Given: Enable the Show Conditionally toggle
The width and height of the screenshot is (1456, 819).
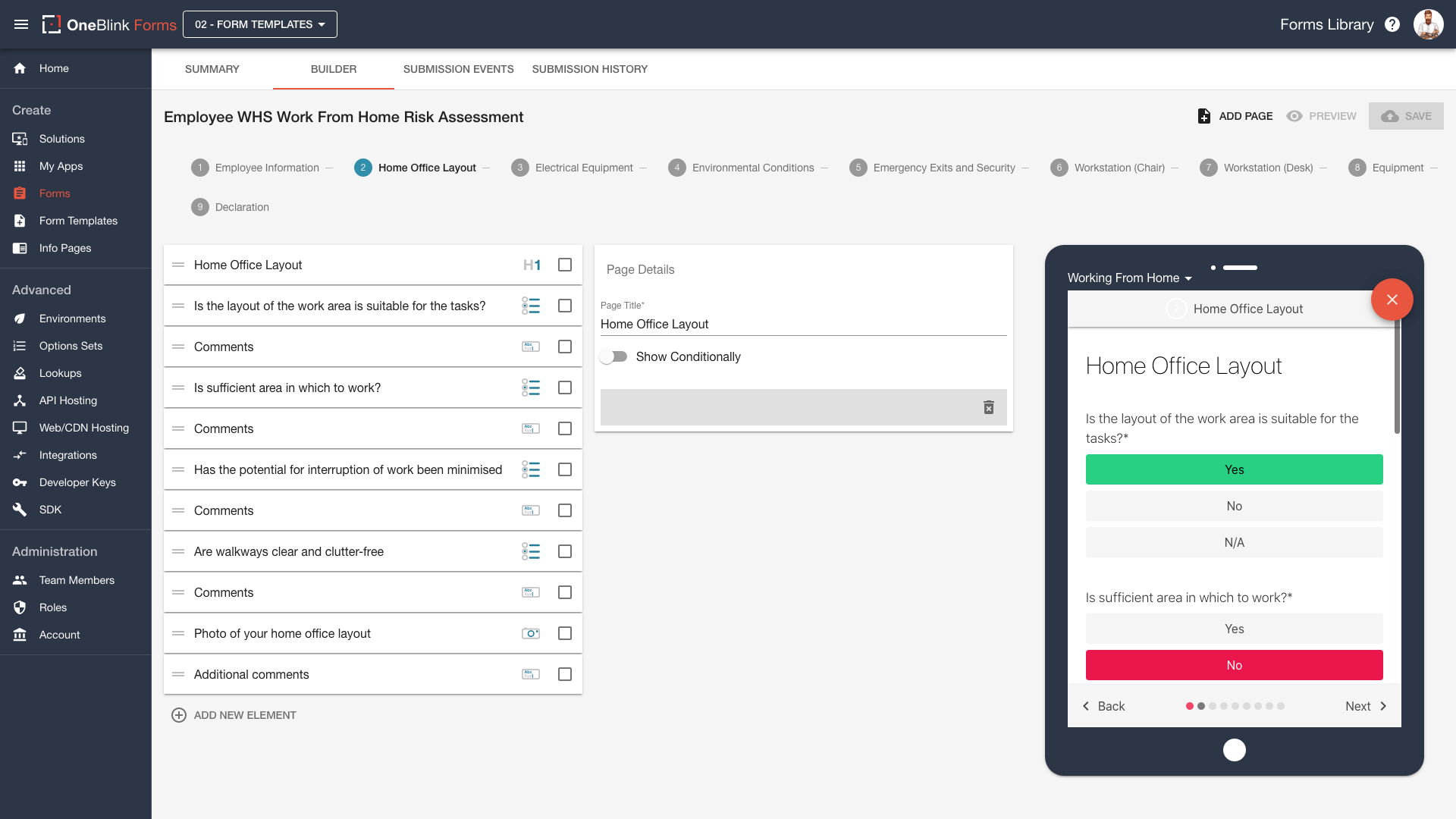Looking at the screenshot, I should click(x=614, y=356).
